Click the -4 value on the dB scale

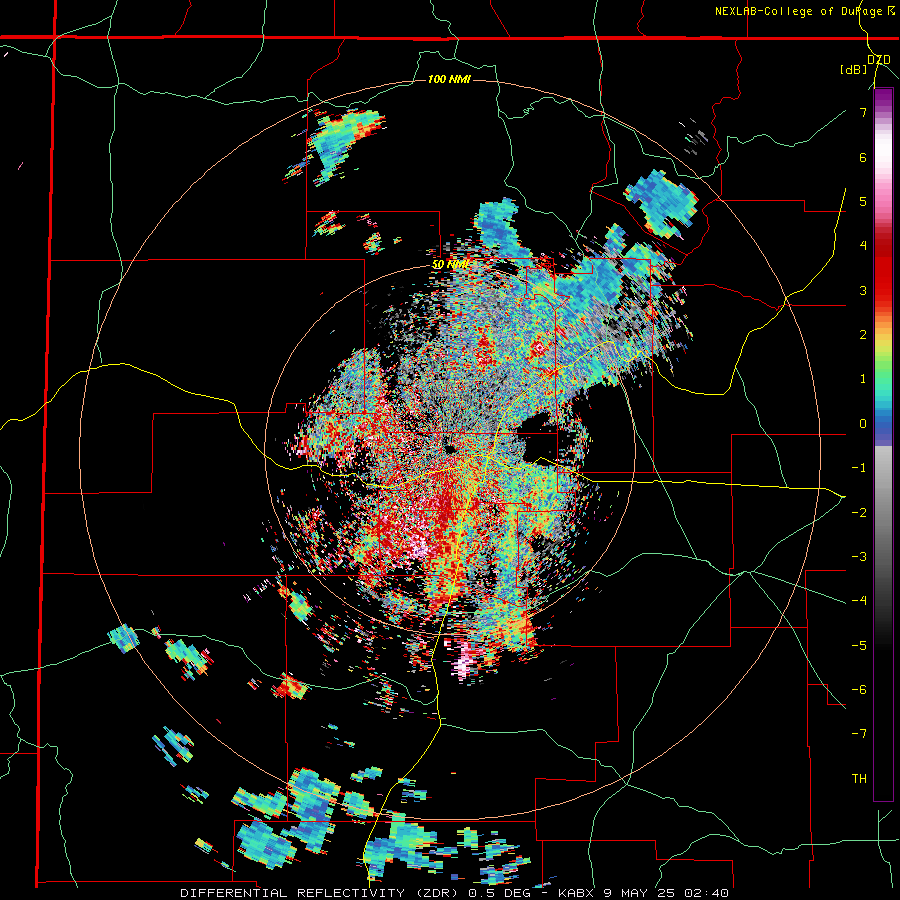tap(859, 601)
